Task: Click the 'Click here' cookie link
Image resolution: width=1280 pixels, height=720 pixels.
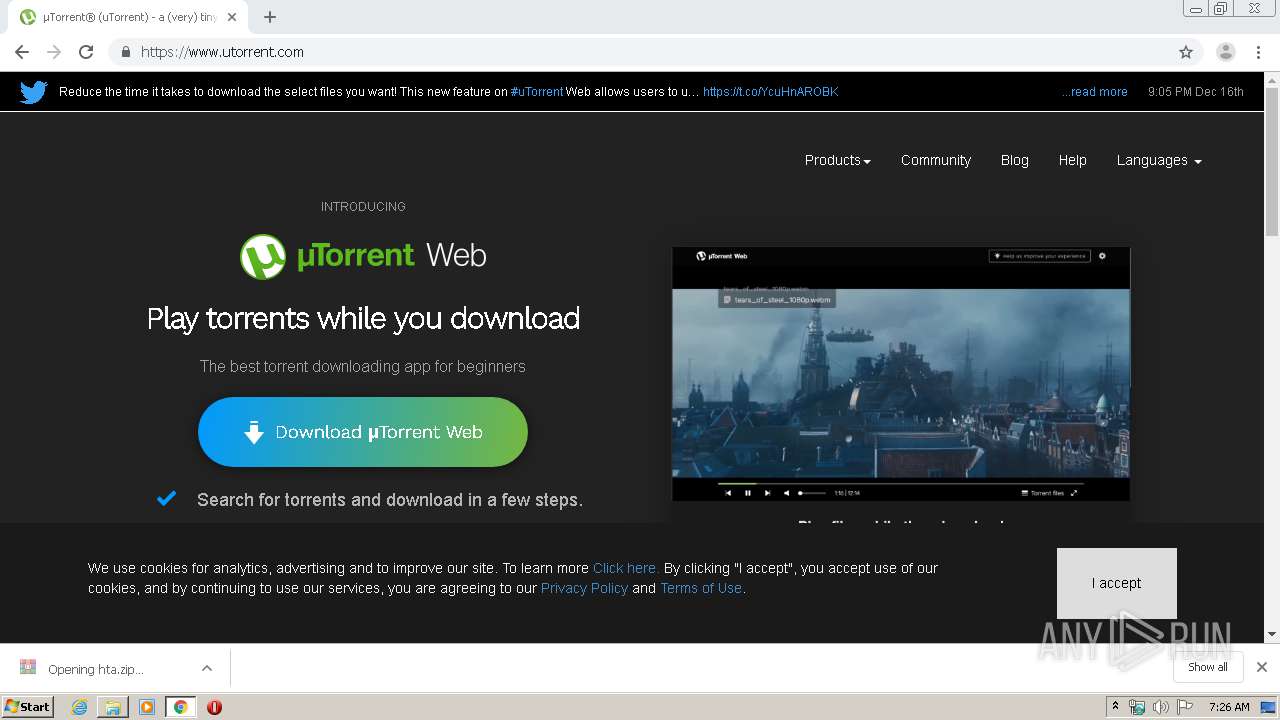Action: [x=624, y=568]
